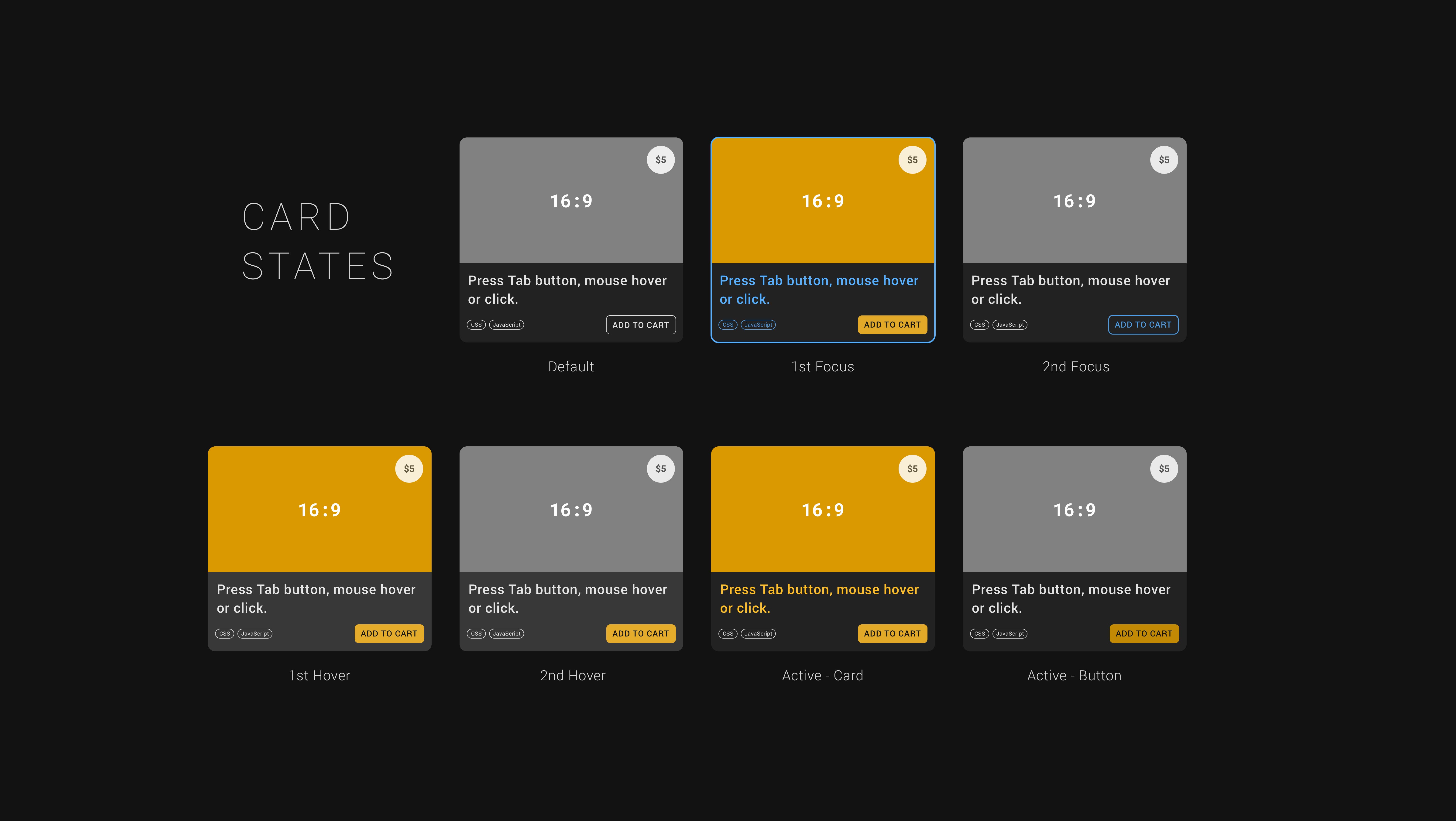This screenshot has width=1456, height=821.
Task: Click the JavaScript tag on the 2nd Hover card
Action: click(506, 633)
